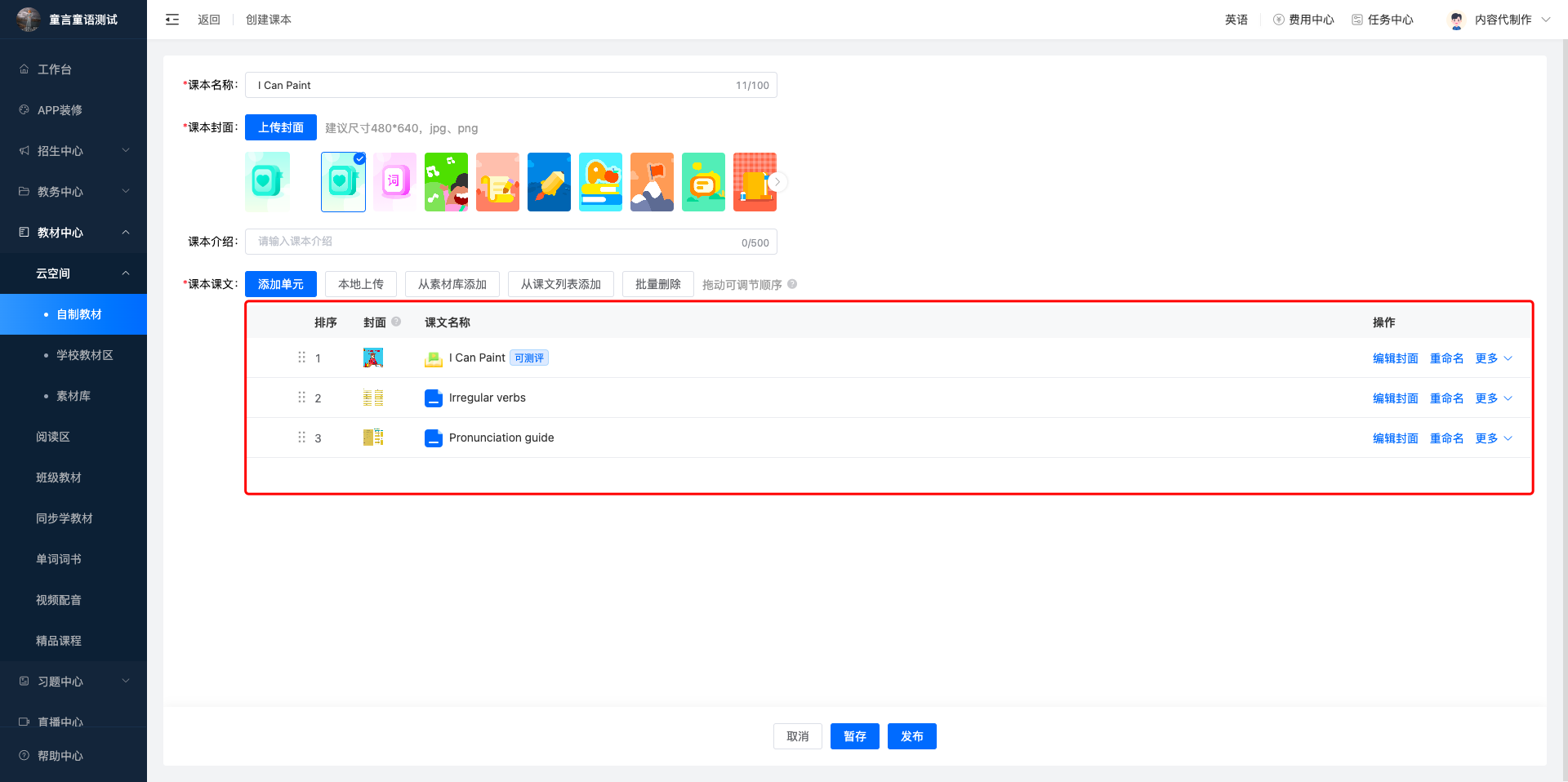Click the APP装修 decoration icon
The height and width of the screenshot is (782, 1568).
(24, 110)
